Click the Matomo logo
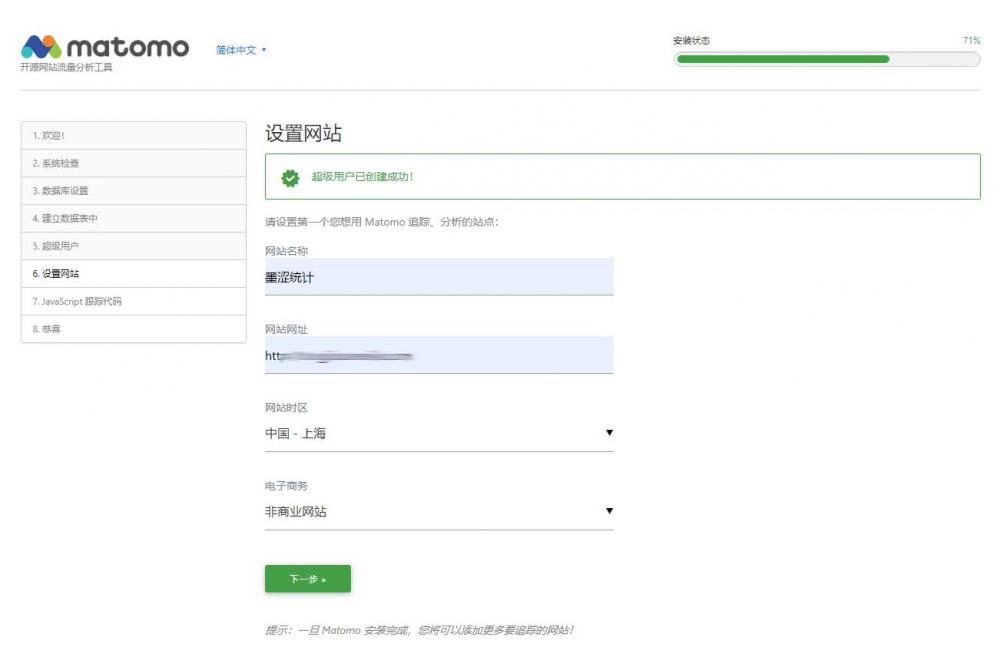 point(105,47)
